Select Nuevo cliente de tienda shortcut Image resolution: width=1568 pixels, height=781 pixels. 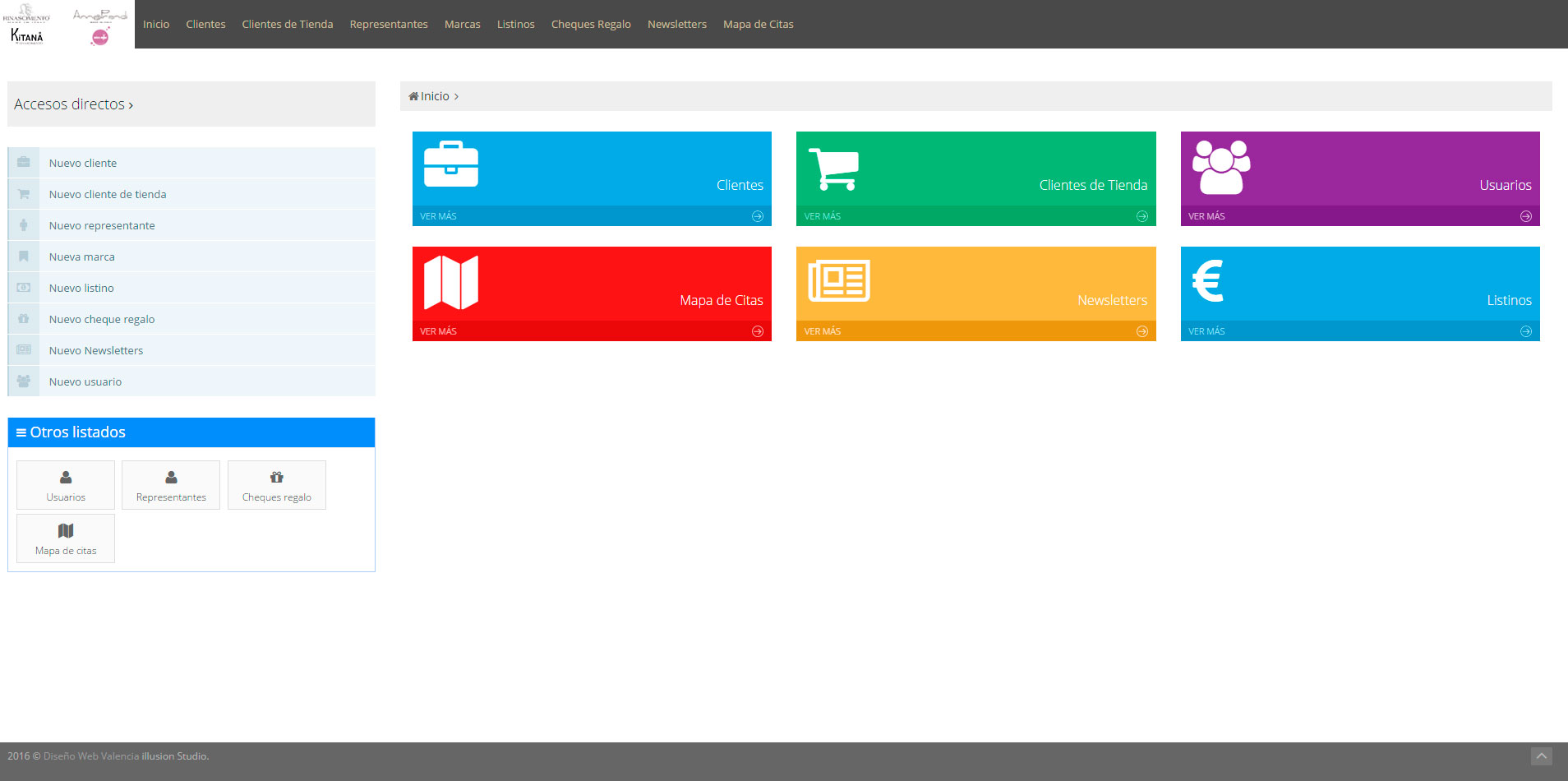tap(108, 194)
